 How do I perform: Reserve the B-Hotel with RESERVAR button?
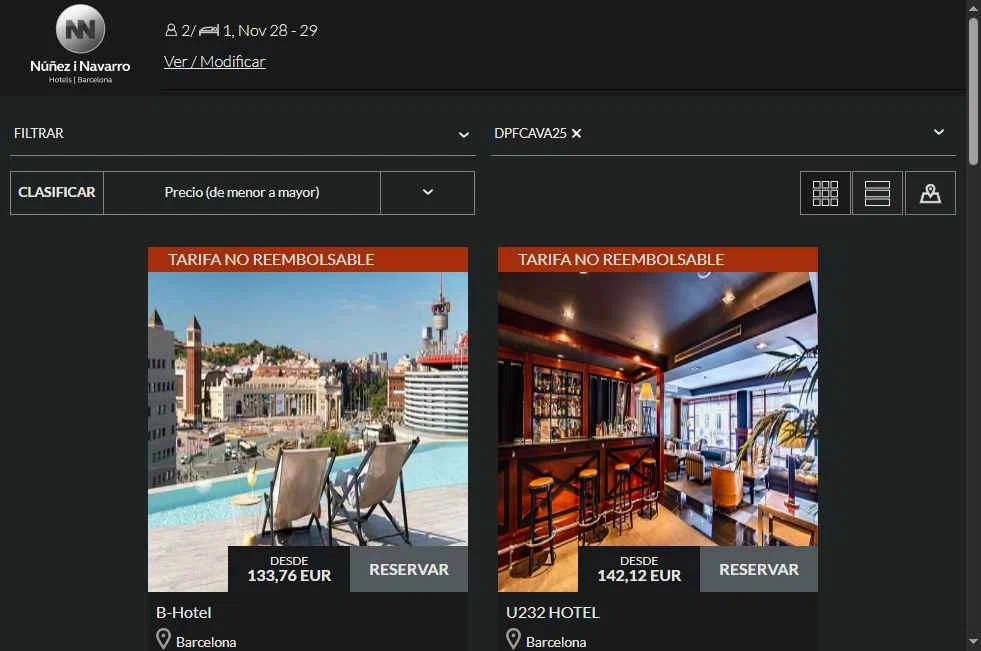pos(409,569)
